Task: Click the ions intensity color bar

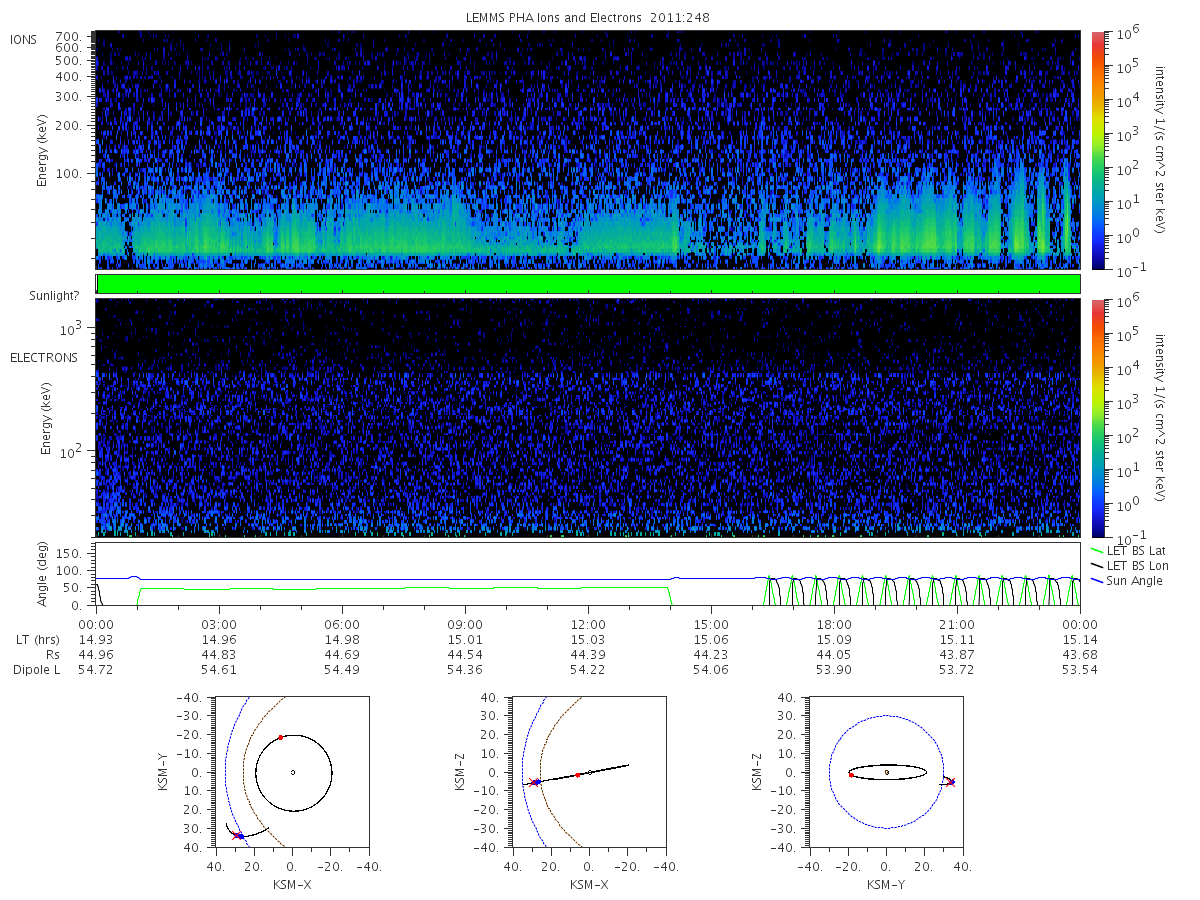Action: pos(1098,150)
